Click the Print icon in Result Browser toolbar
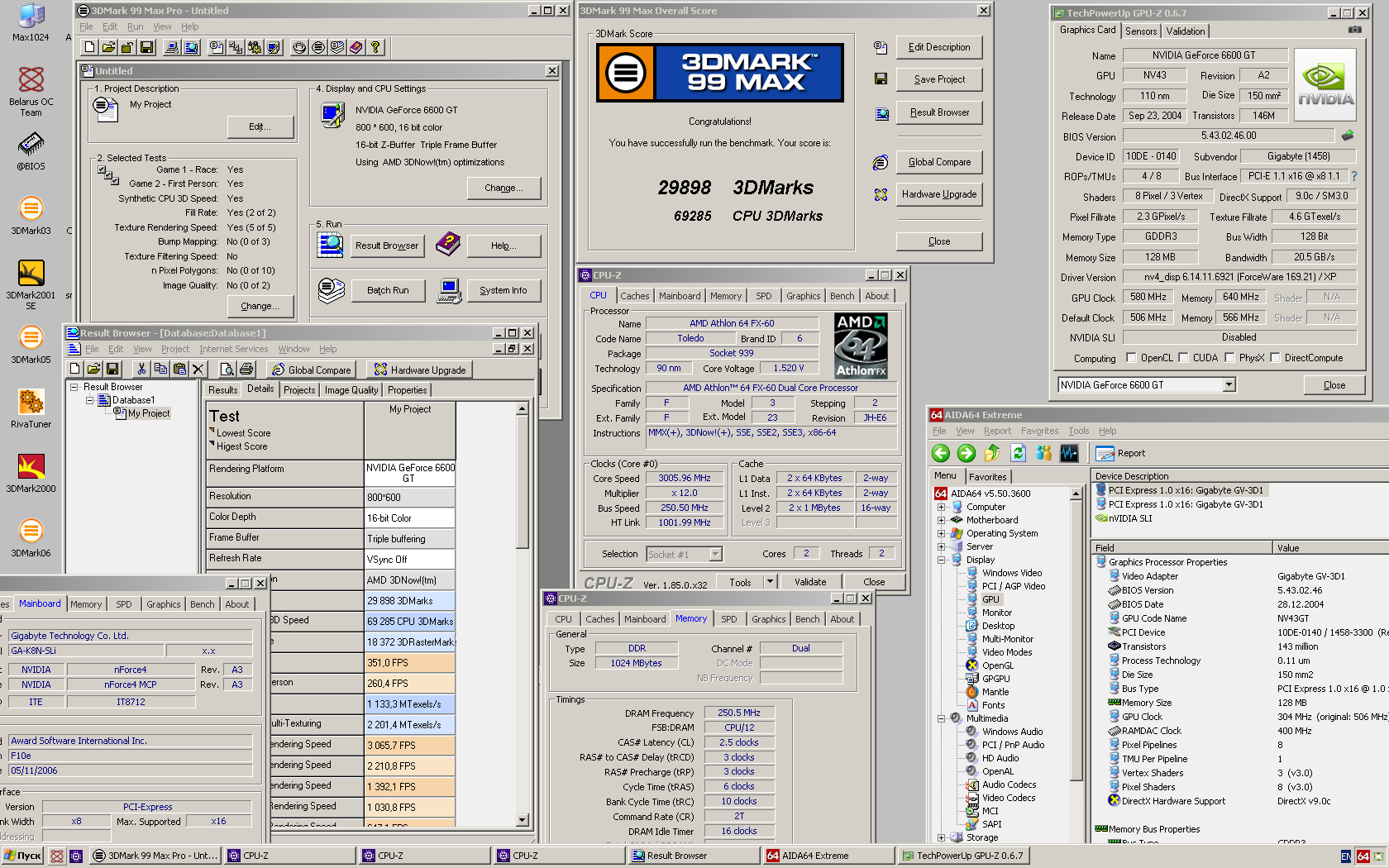The width and height of the screenshot is (1389, 868). (x=246, y=369)
